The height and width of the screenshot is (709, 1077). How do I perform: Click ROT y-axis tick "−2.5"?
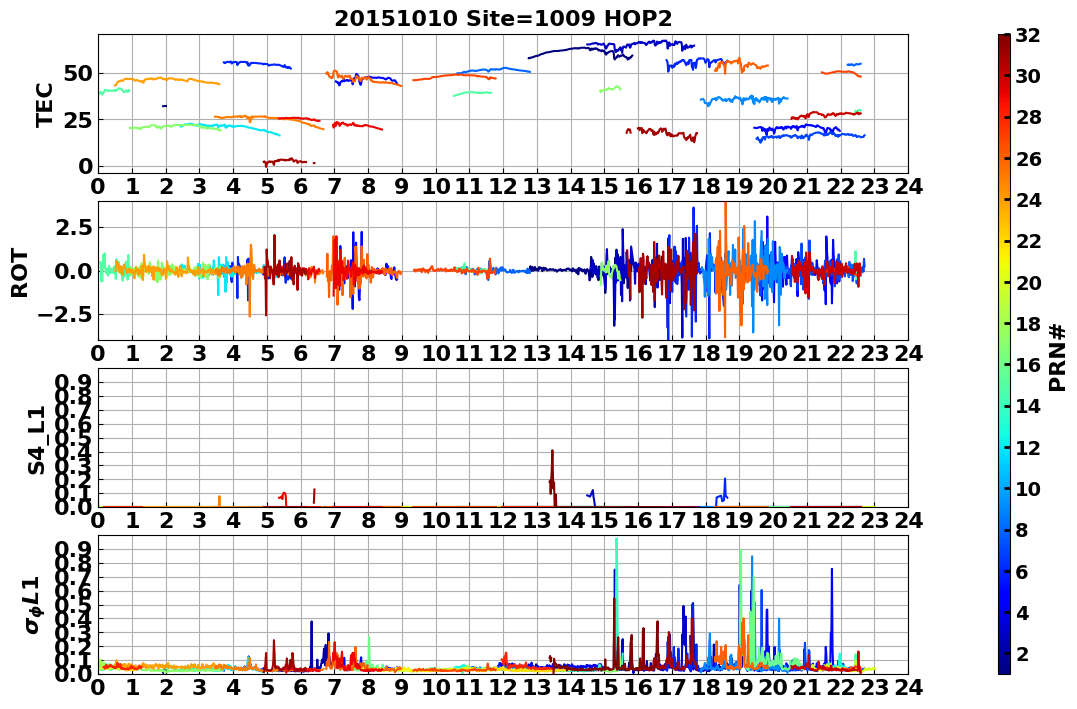(x=67, y=315)
